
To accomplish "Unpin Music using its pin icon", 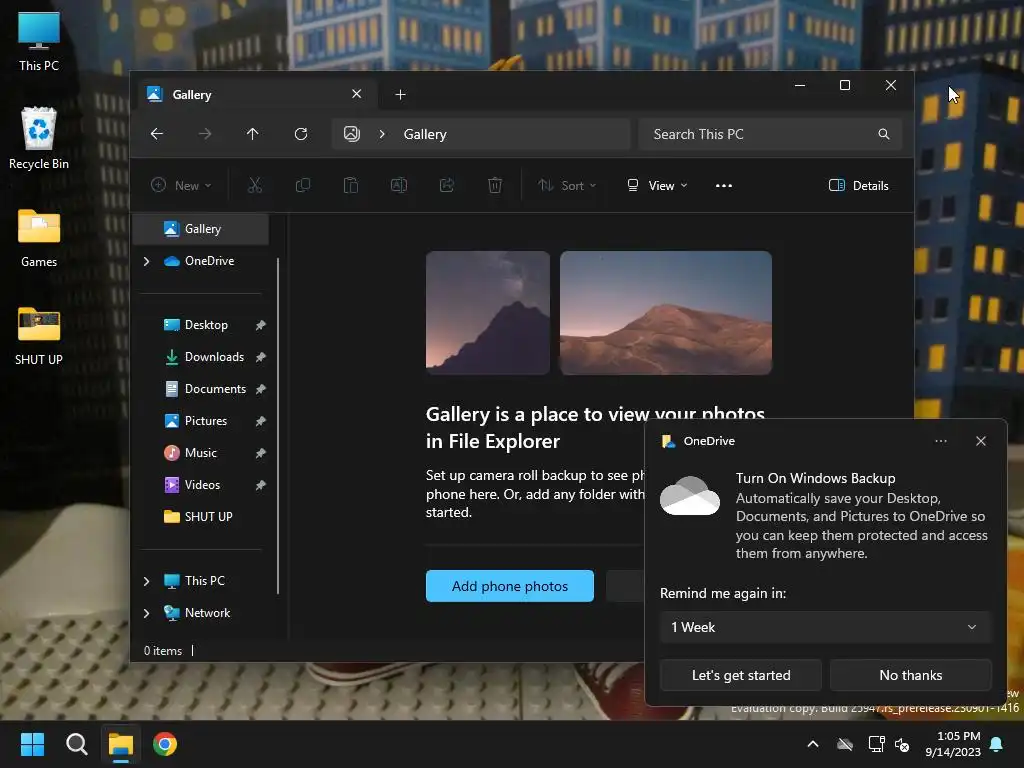I will (x=261, y=453).
